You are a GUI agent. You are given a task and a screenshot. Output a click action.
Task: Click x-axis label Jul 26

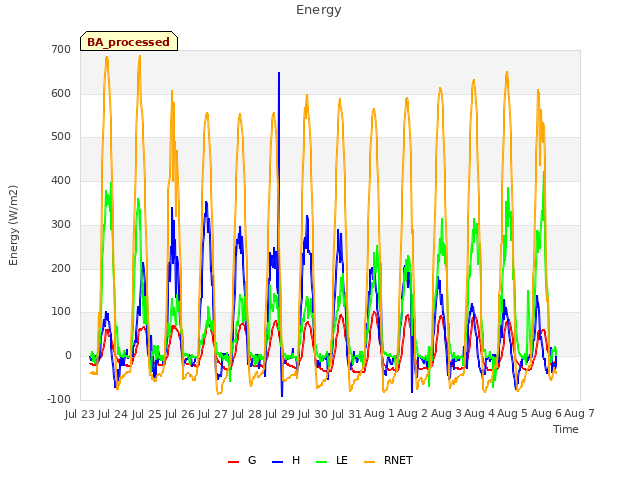pyautogui.click(x=180, y=414)
